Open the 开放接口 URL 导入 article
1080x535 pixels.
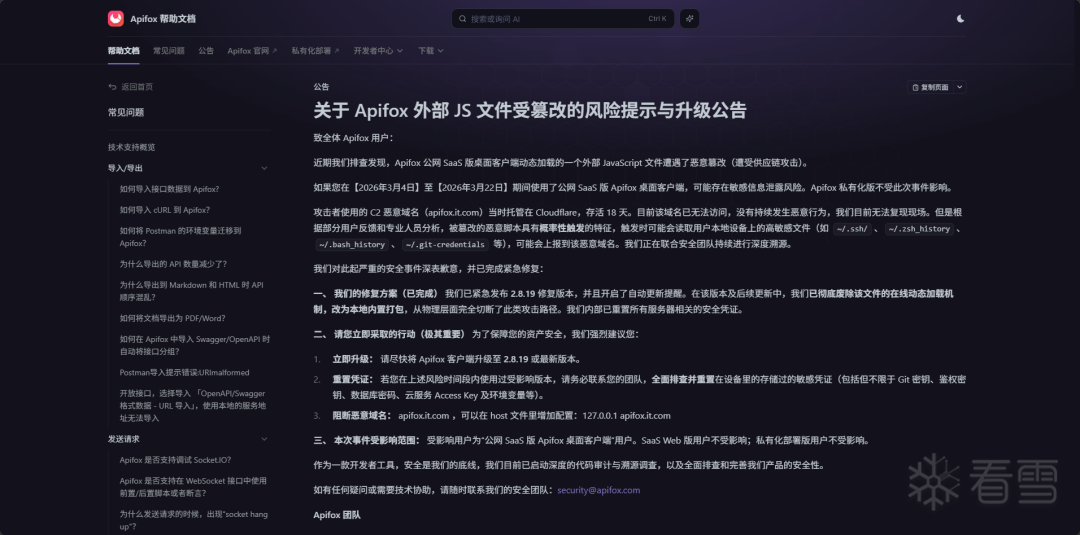click(193, 406)
